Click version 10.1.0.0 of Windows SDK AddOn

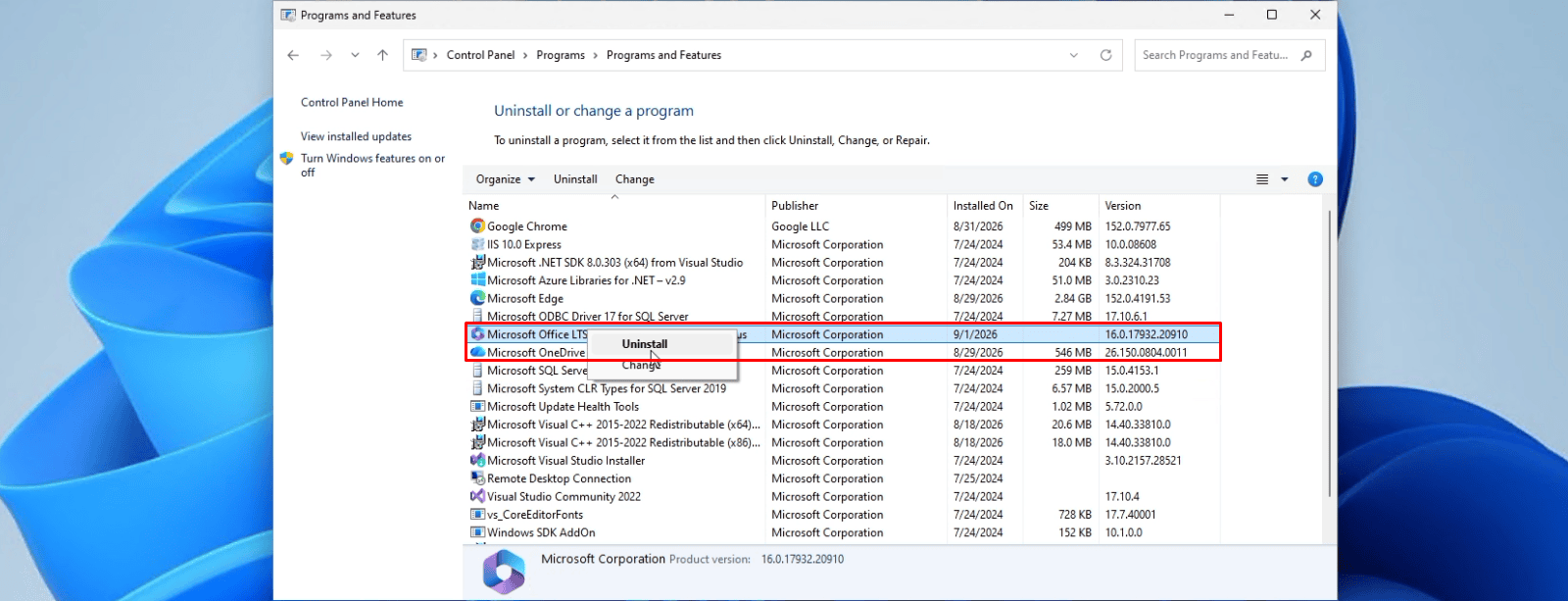pyautogui.click(x=1123, y=532)
